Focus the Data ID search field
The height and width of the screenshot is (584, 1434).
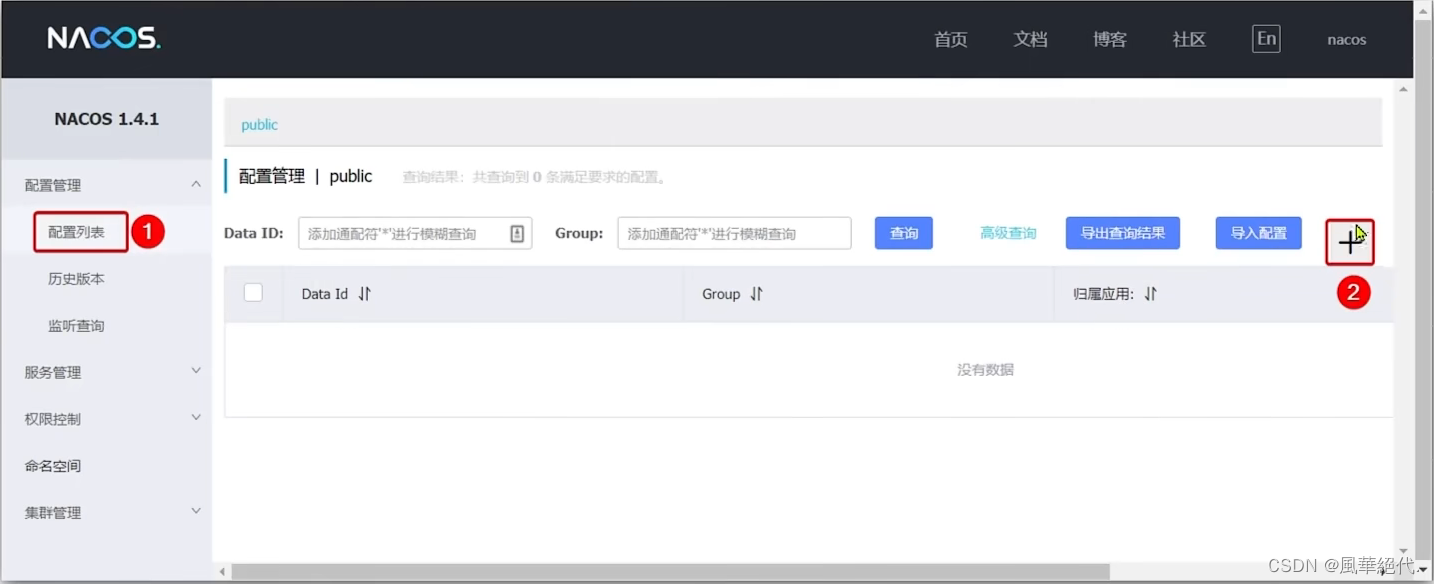[x=415, y=233]
